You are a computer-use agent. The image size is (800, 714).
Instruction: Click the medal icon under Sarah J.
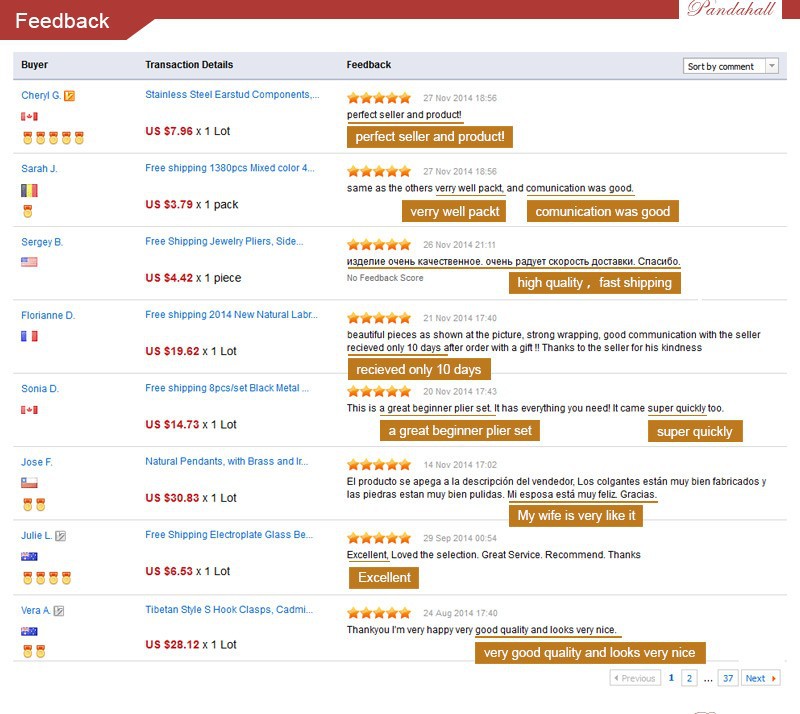(x=27, y=211)
